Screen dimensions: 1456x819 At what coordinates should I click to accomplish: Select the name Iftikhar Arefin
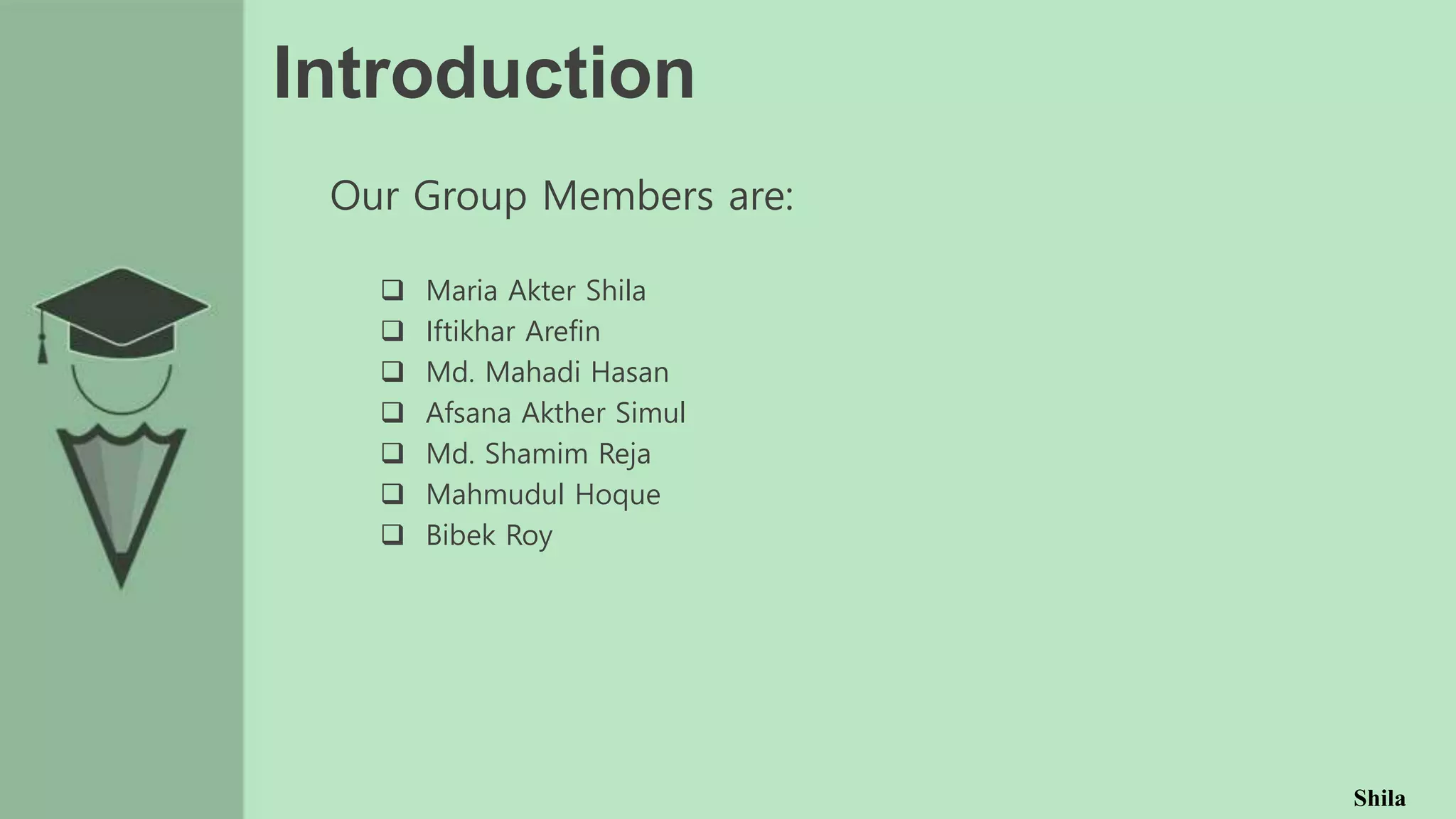coord(513,331)
